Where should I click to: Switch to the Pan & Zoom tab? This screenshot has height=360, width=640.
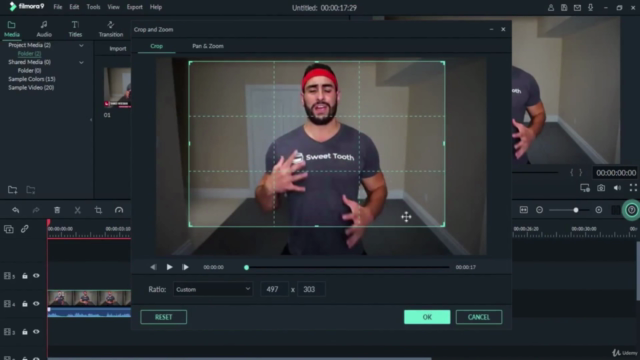(x=208, y=46)
